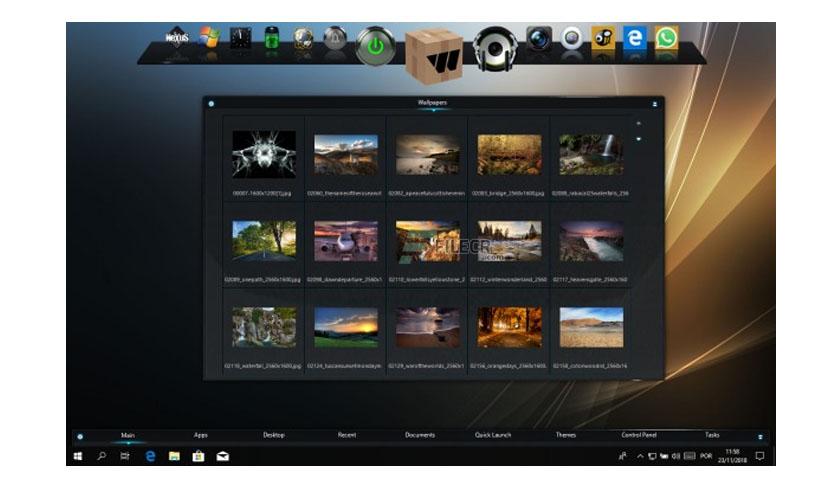Switch to the Quick Launch tab
Screen dimensions: 836x484
pyautogui.click(x=493, y=435)
